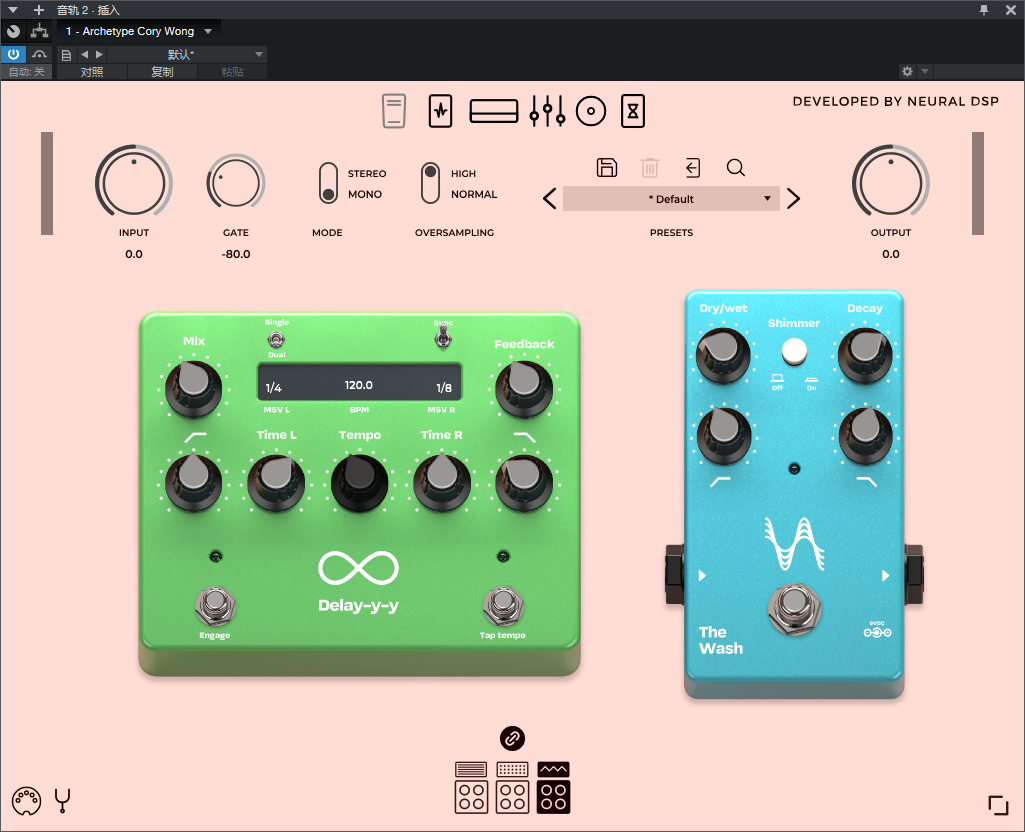Tap the Tap tempo footswitch

tap(503, 607)
